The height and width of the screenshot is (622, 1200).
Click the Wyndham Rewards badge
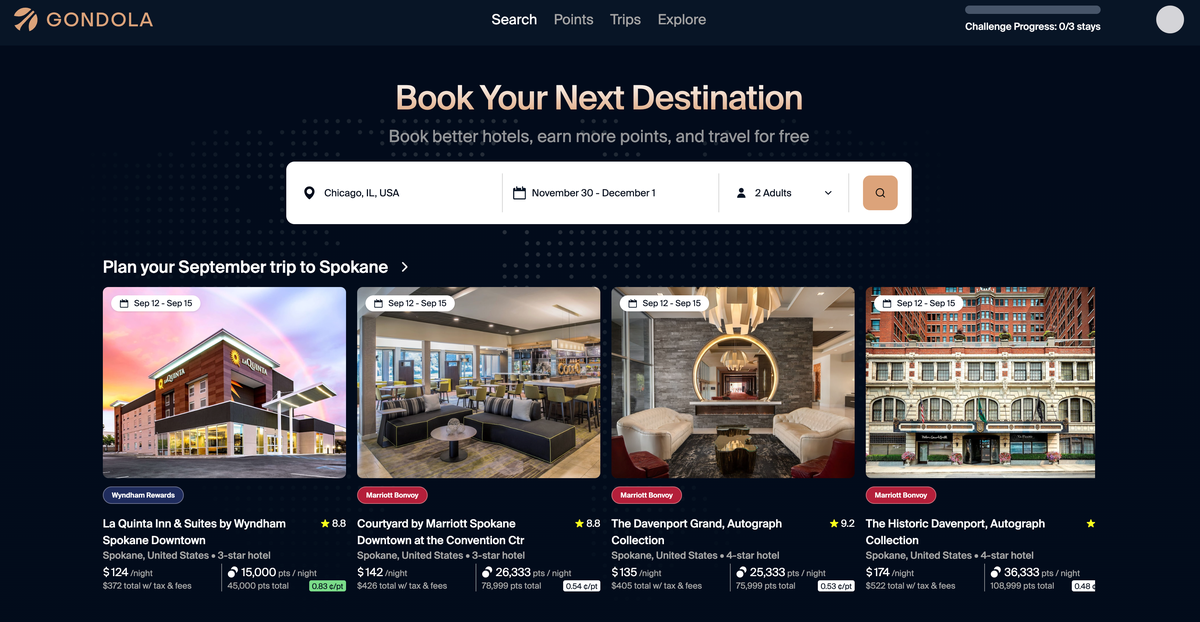tap(143, 495)
